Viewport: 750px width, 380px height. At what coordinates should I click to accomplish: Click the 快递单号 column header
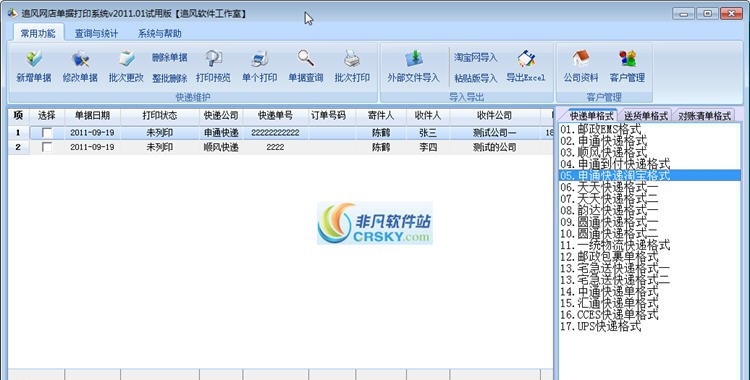point(276,115)
